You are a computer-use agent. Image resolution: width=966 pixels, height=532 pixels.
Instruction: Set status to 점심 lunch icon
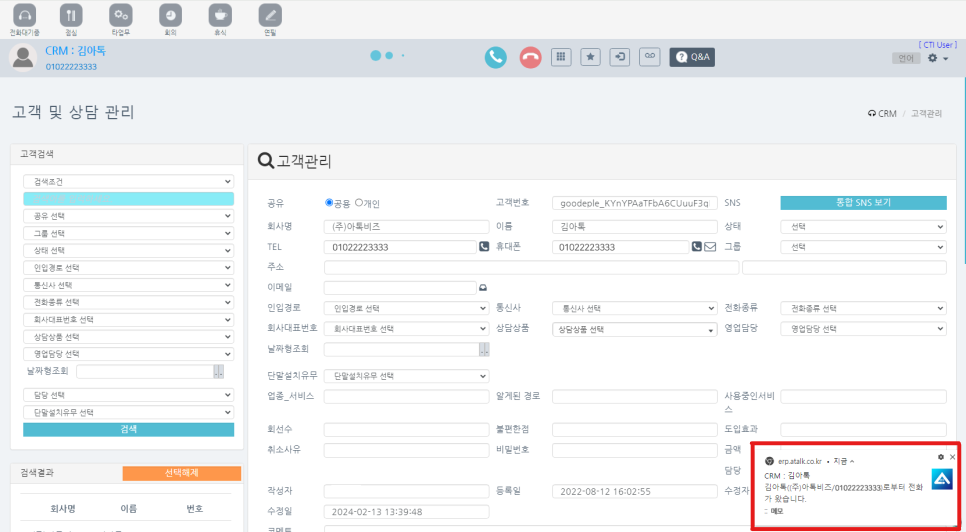tap(71, 15)
